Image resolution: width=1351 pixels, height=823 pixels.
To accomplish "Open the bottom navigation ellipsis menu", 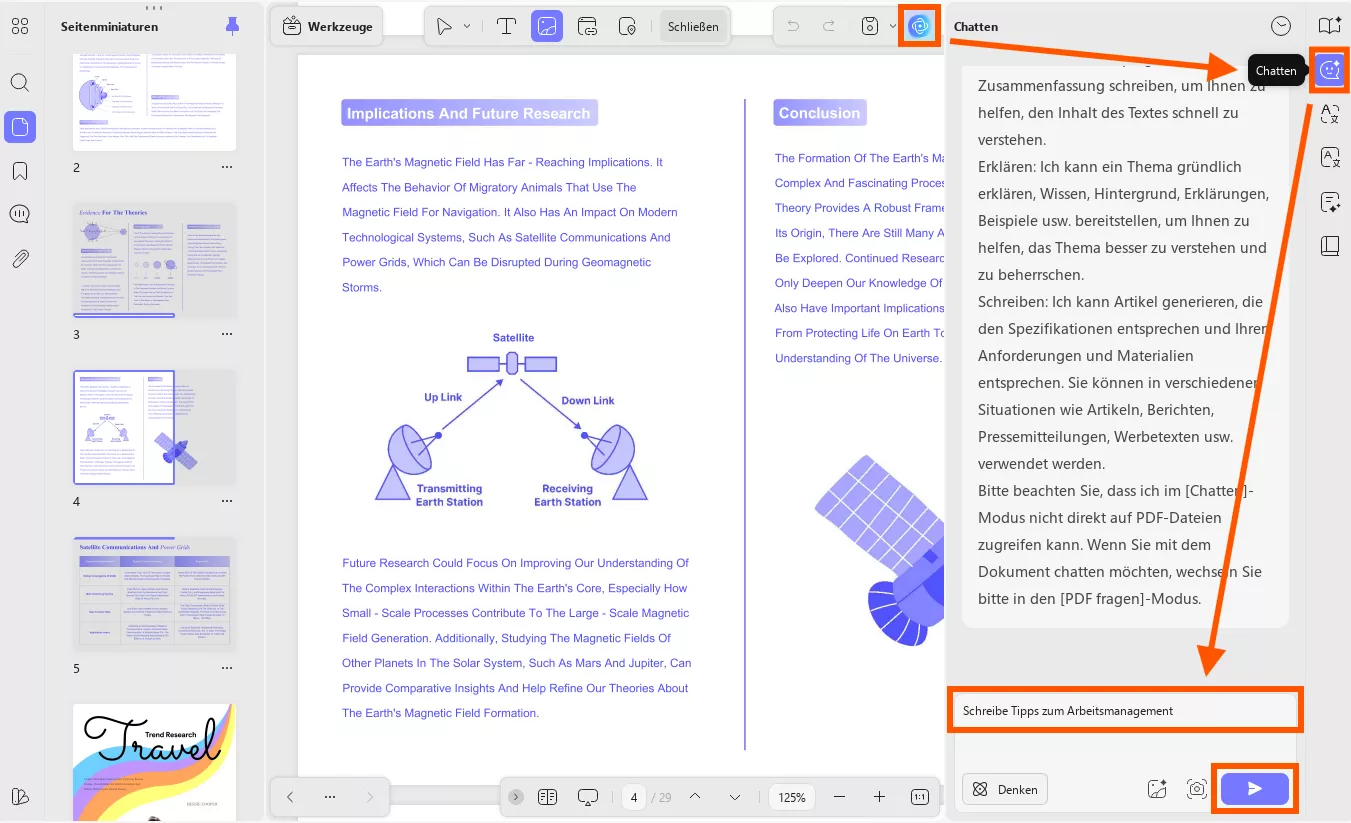I will [x=330, y=797].
